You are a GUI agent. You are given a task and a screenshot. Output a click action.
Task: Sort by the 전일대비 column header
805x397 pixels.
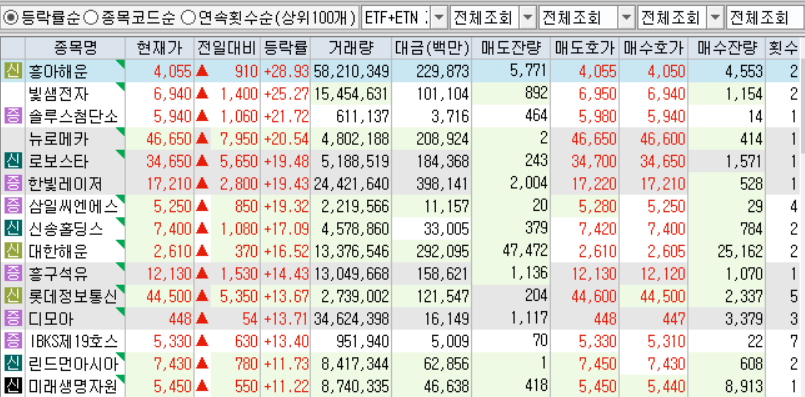tap(227, 48)
